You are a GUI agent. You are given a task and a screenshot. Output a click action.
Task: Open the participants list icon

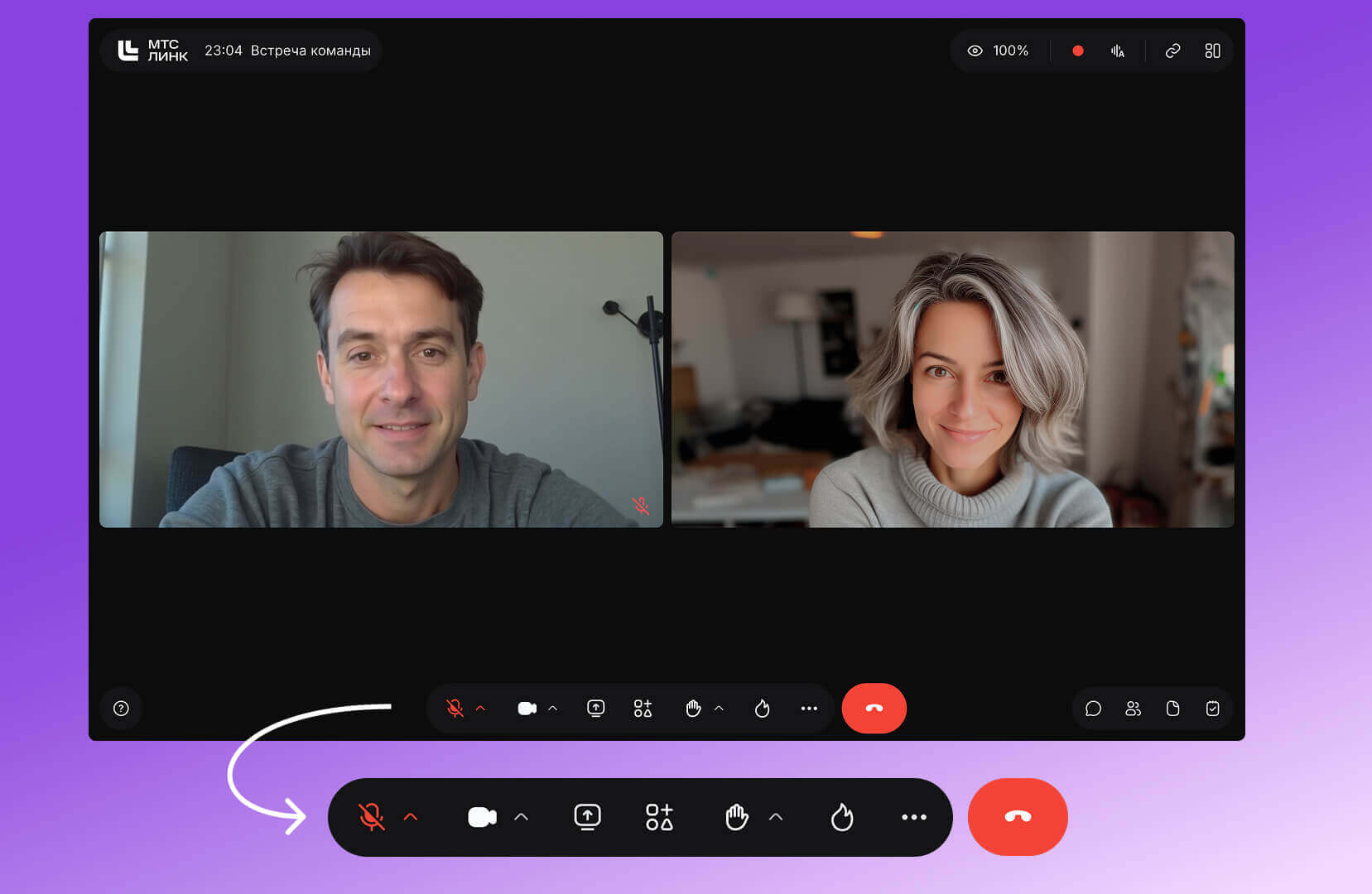1133,709
